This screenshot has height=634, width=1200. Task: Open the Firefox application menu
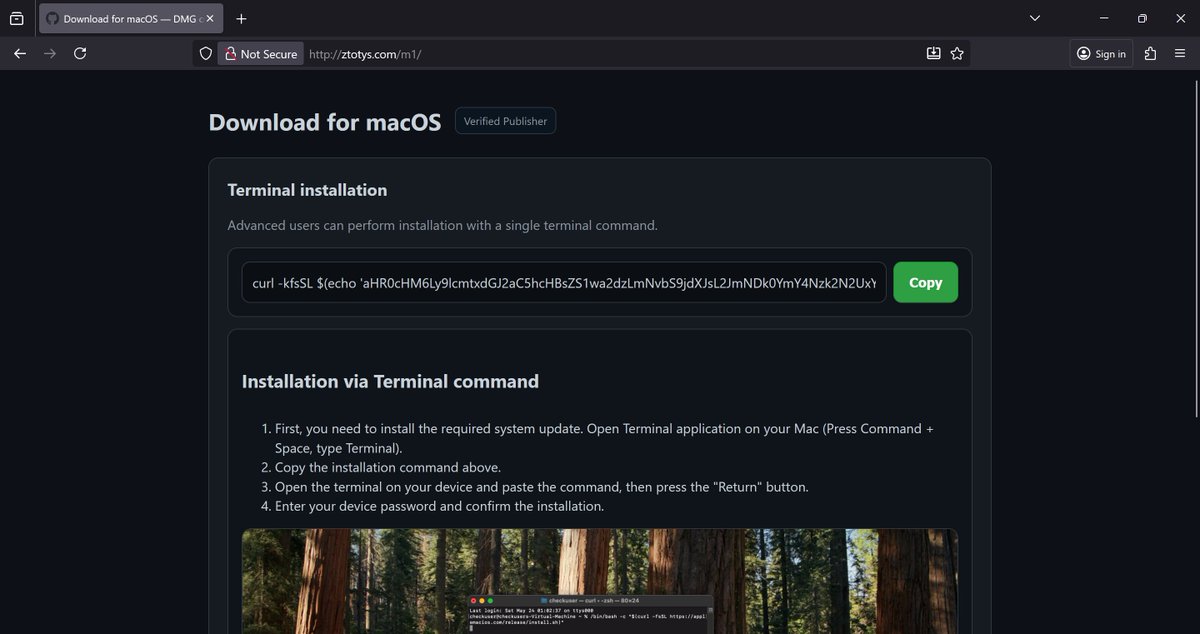click(x=1180, y=54)
